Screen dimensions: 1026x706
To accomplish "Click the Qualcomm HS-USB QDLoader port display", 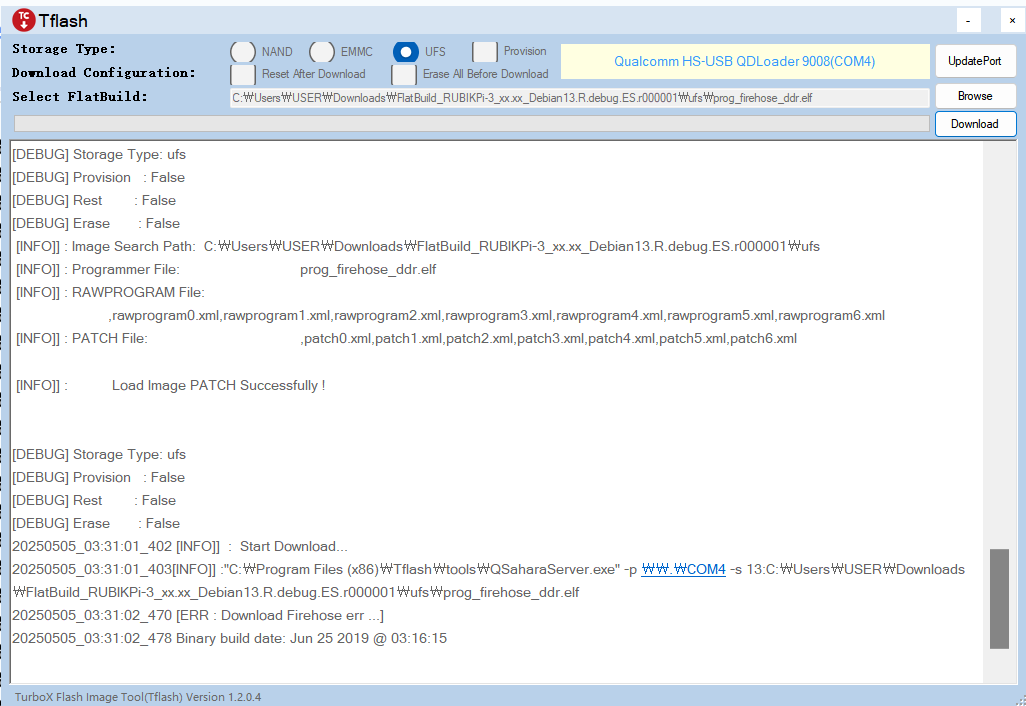I will pyautogui.click(x=745, y=61).
